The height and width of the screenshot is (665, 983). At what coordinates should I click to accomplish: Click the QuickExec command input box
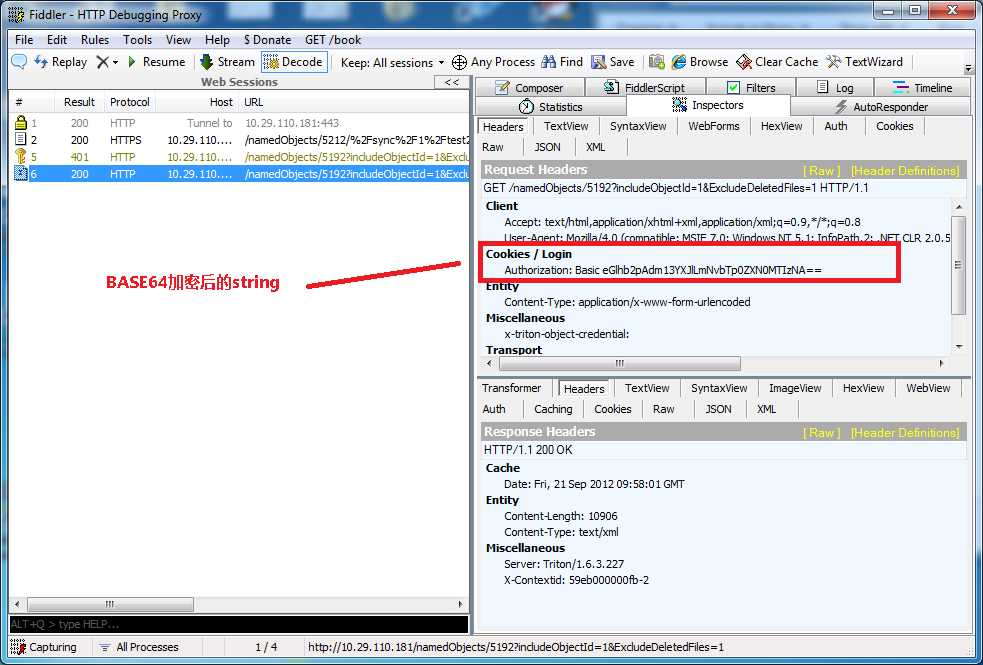[x=238, y=624]
